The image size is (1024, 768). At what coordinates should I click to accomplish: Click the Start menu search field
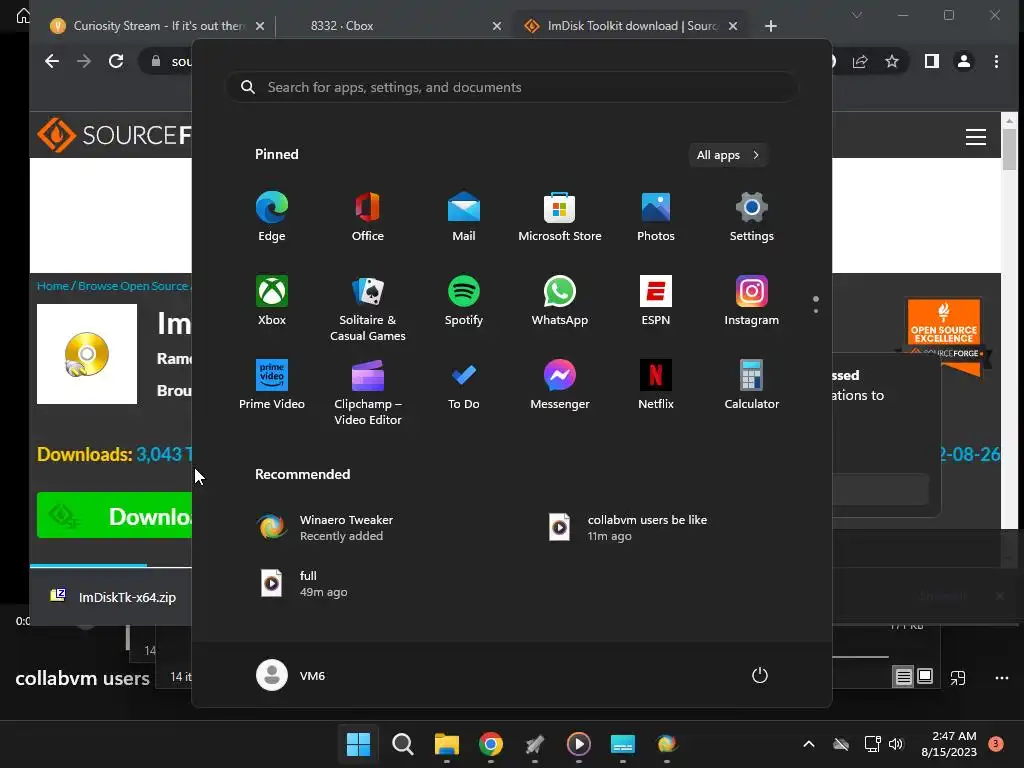[x=512, y=88]
